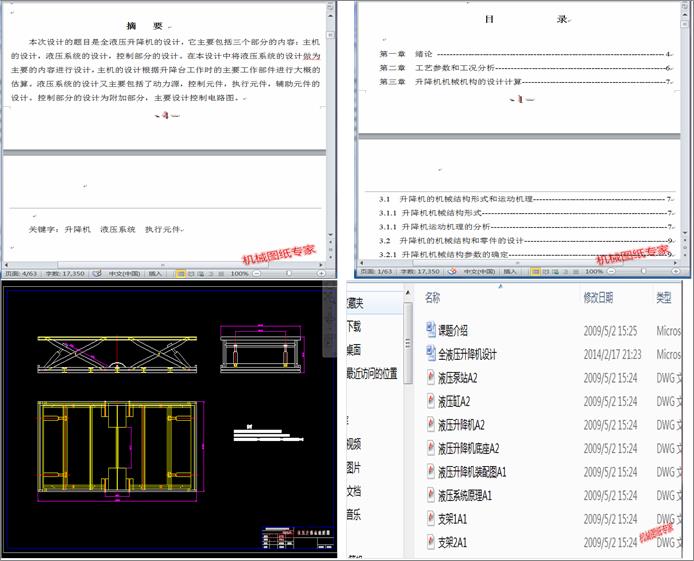Click left Word horizontal scrollbar right arrow

[321, 265]
